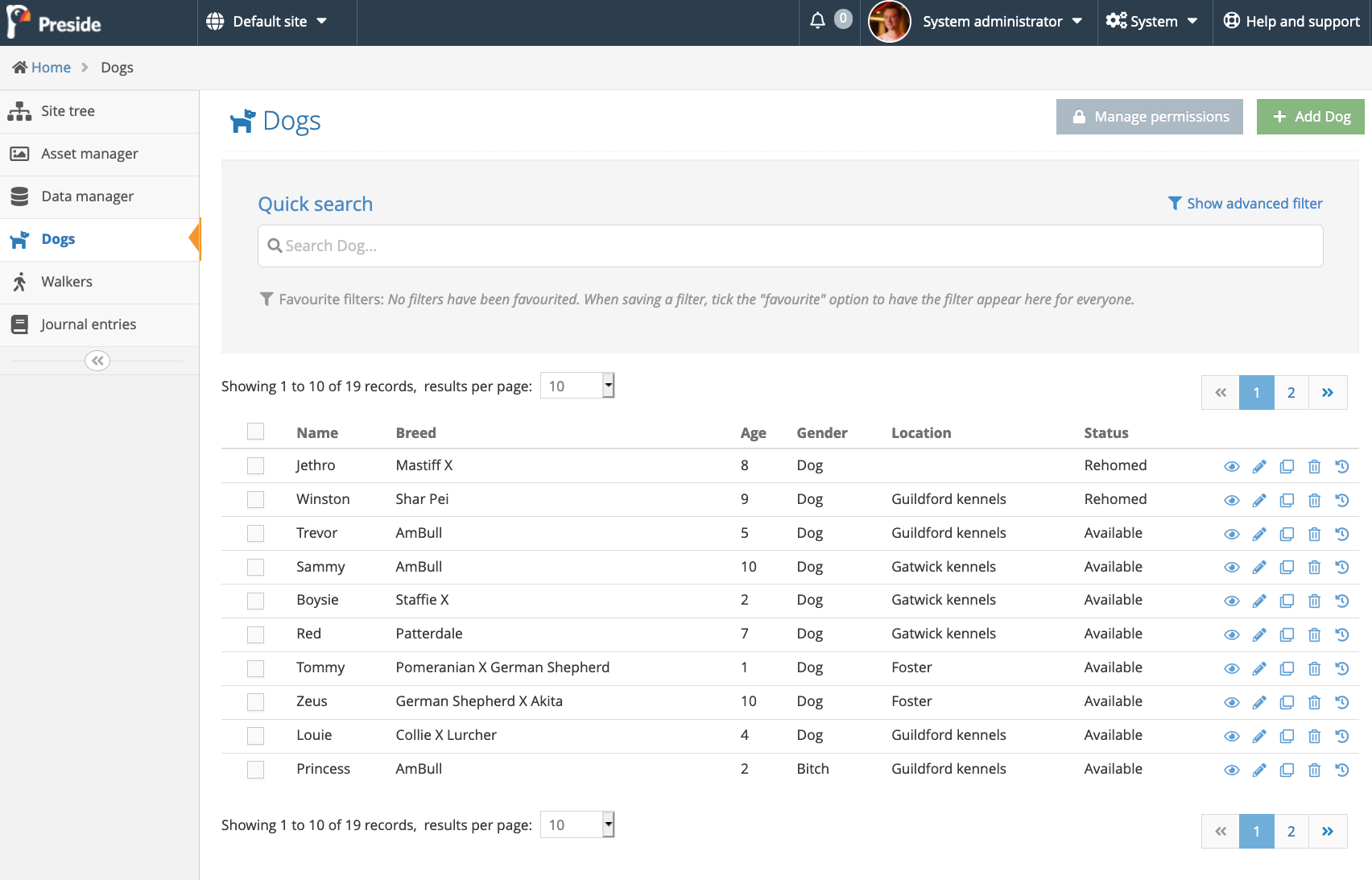Screen dimensions: 1372x880
Task: Click into the Search Dog field
Action: 789,246
